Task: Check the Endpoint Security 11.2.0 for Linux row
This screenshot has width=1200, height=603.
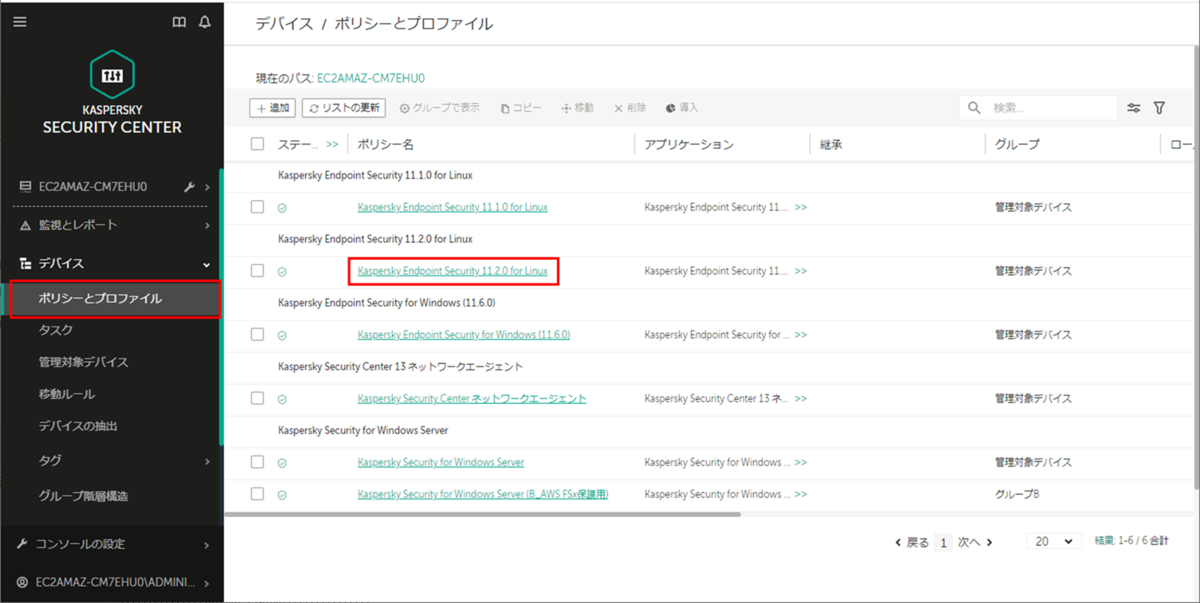Action: [258, 271]
